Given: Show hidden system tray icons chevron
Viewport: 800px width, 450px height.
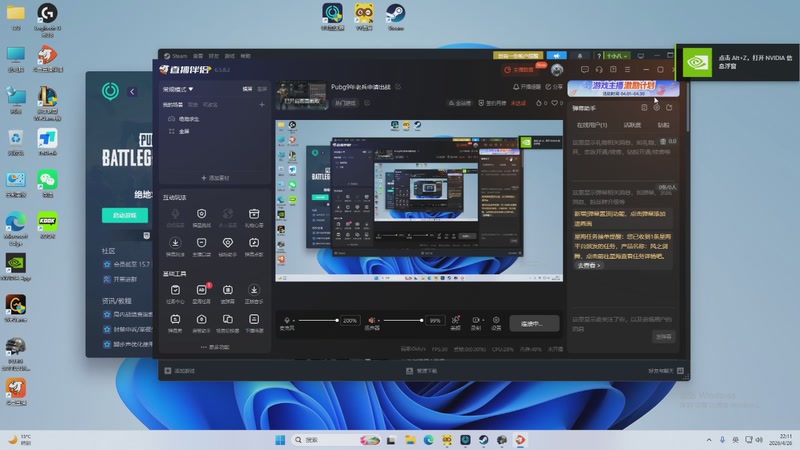Looking at the screenshot, I should (709, 440).
